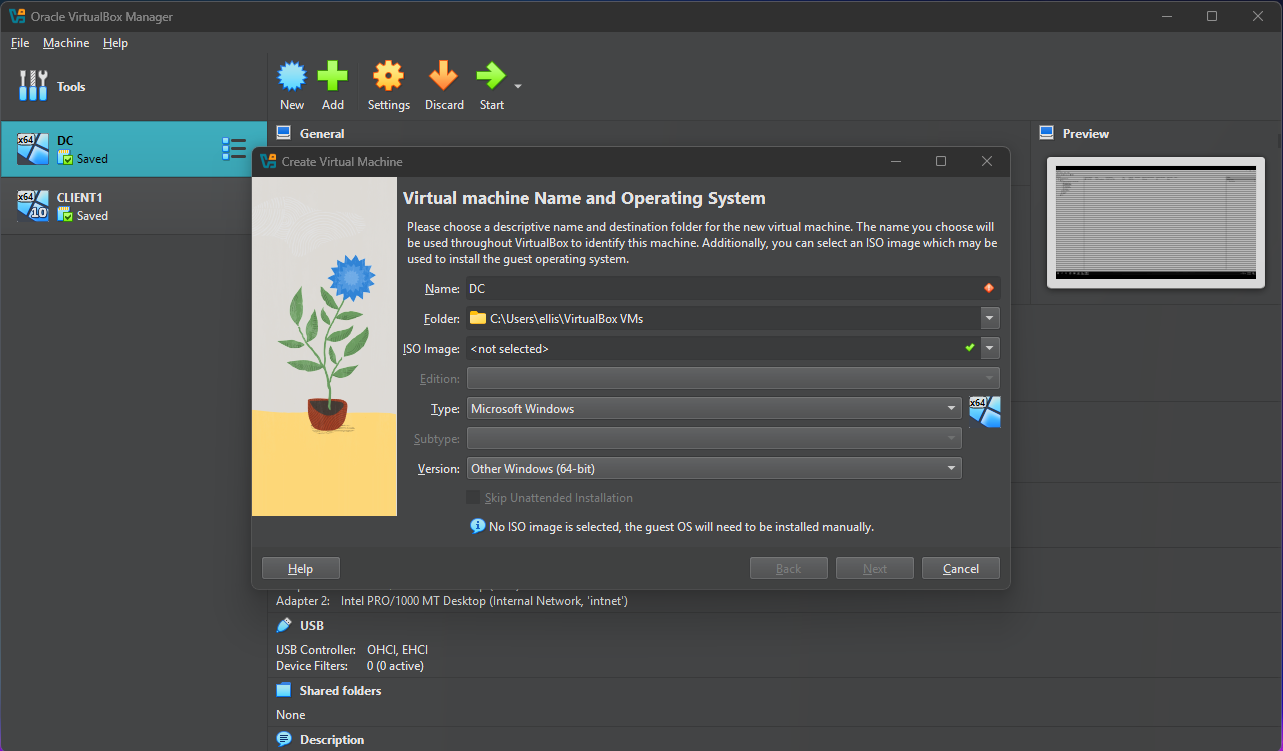Click the DC machine OS icon
The height and width of the screenshot is (751, 1283).
click(x=33, y=149)
